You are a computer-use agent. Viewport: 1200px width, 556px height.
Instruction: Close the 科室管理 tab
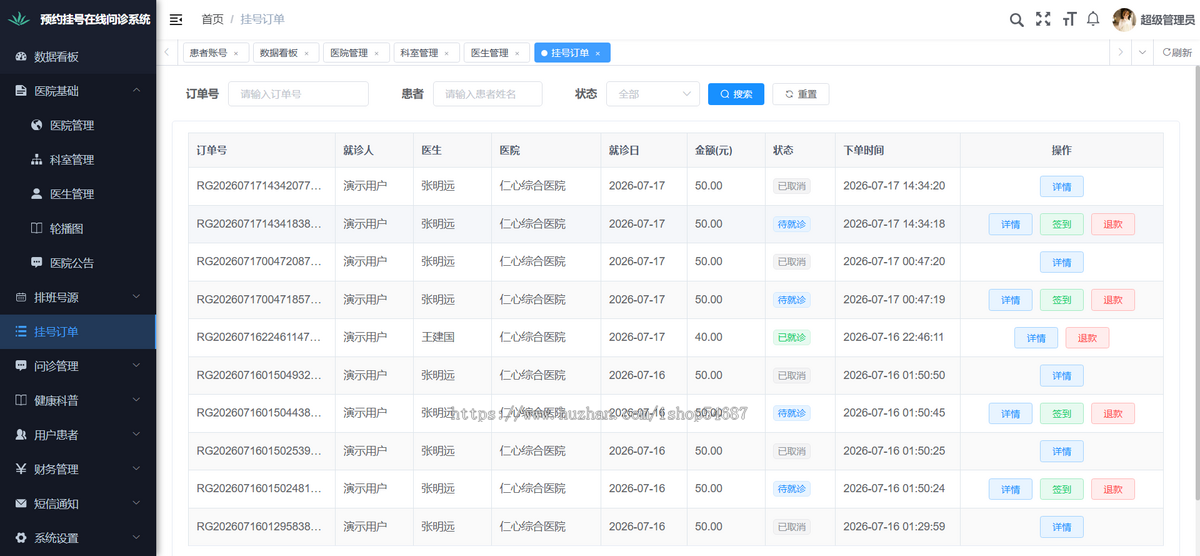tap(446, 53)
